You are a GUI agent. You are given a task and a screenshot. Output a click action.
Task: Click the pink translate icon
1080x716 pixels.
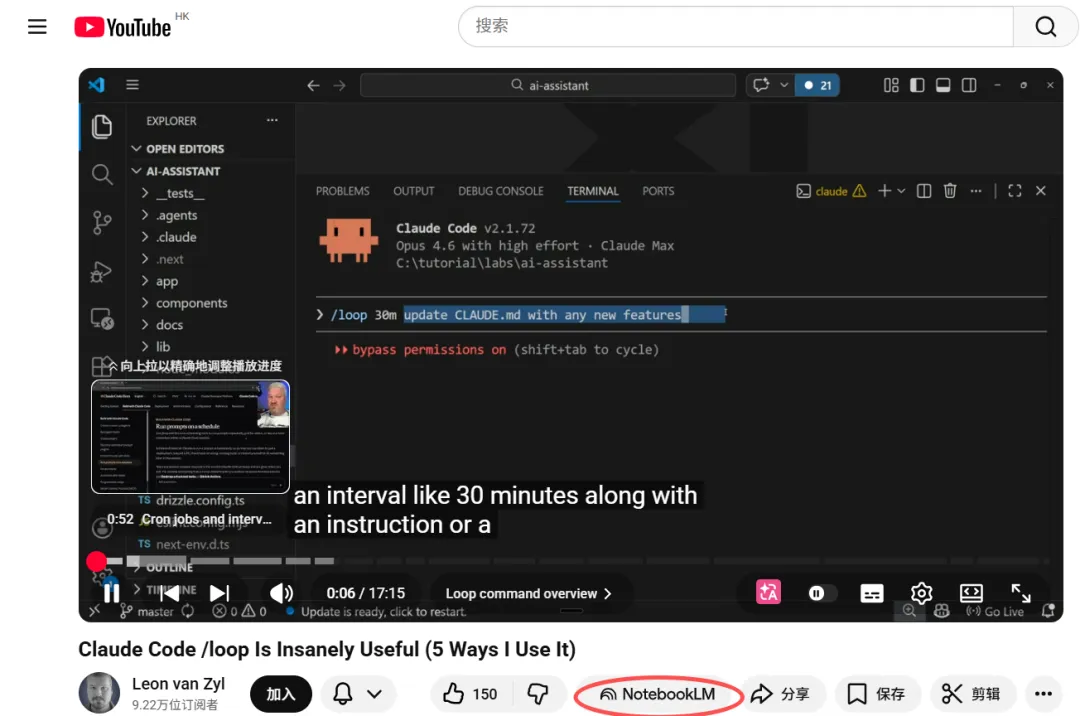[769, 592]
